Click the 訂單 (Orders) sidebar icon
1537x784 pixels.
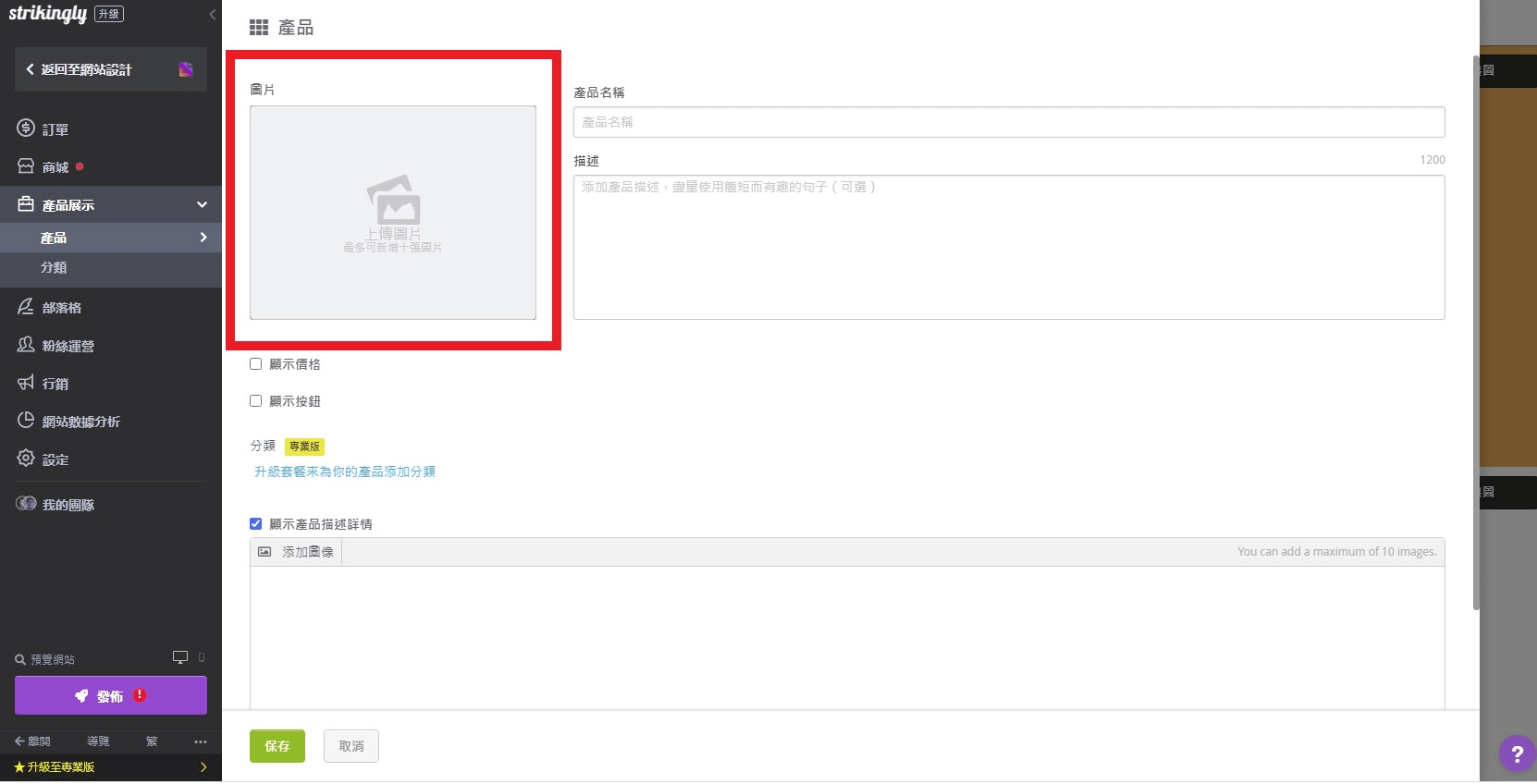[x=26, y=129]
